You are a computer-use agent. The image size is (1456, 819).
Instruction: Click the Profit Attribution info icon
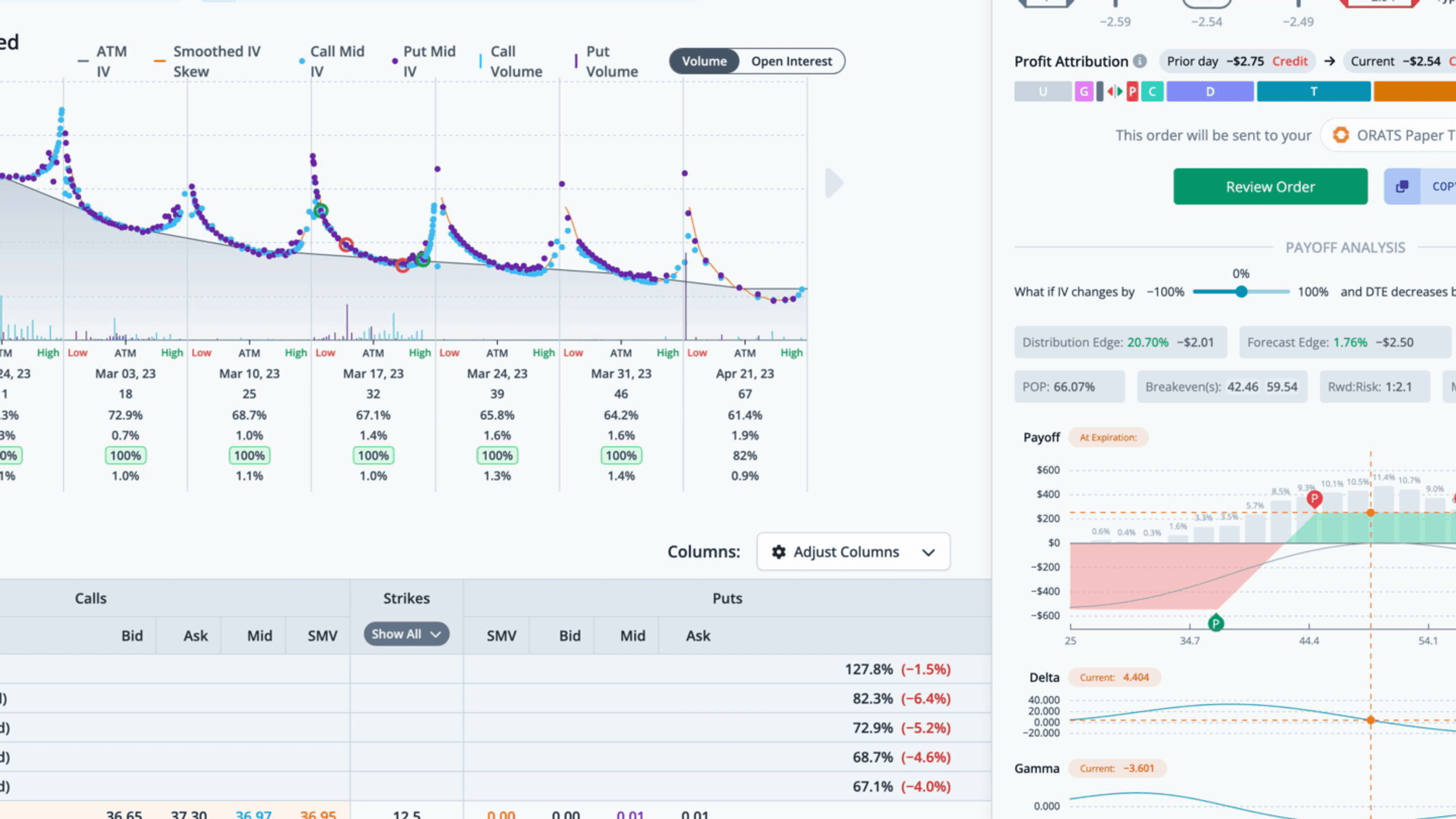tap(1140, 62)
